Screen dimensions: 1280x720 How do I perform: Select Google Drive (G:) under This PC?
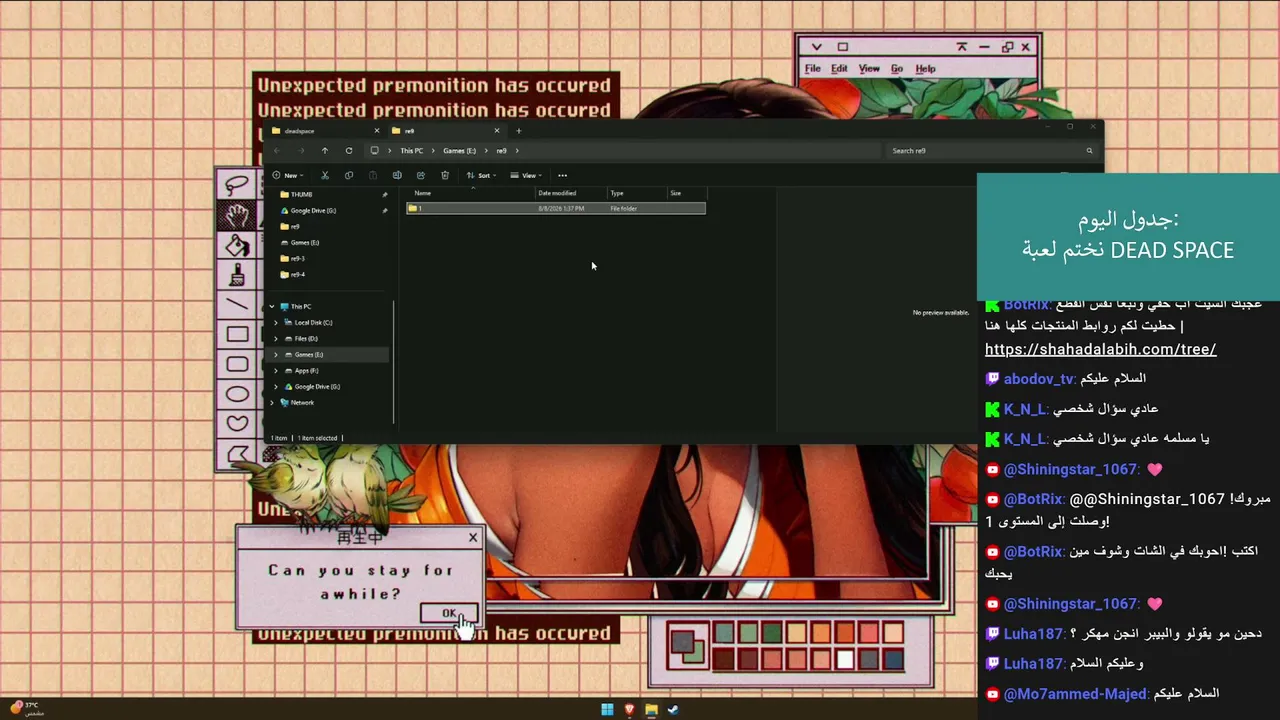pos(317,387)
